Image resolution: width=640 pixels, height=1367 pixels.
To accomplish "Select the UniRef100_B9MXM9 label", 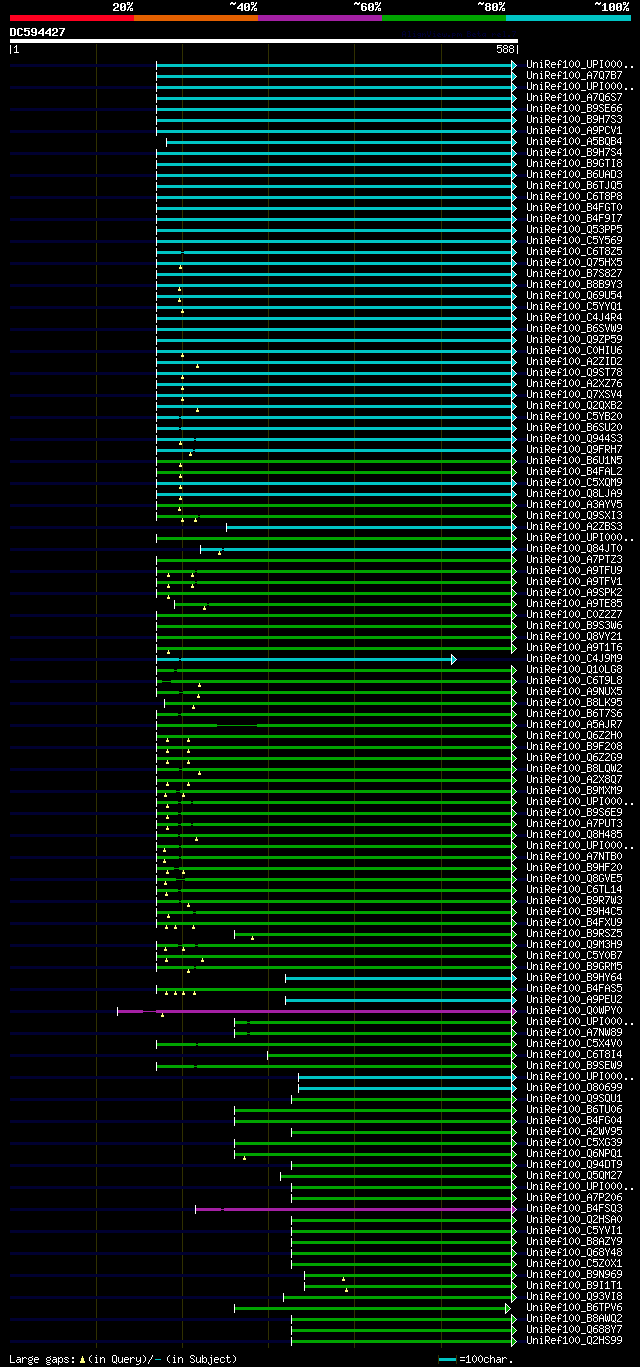I will [574, 790].
